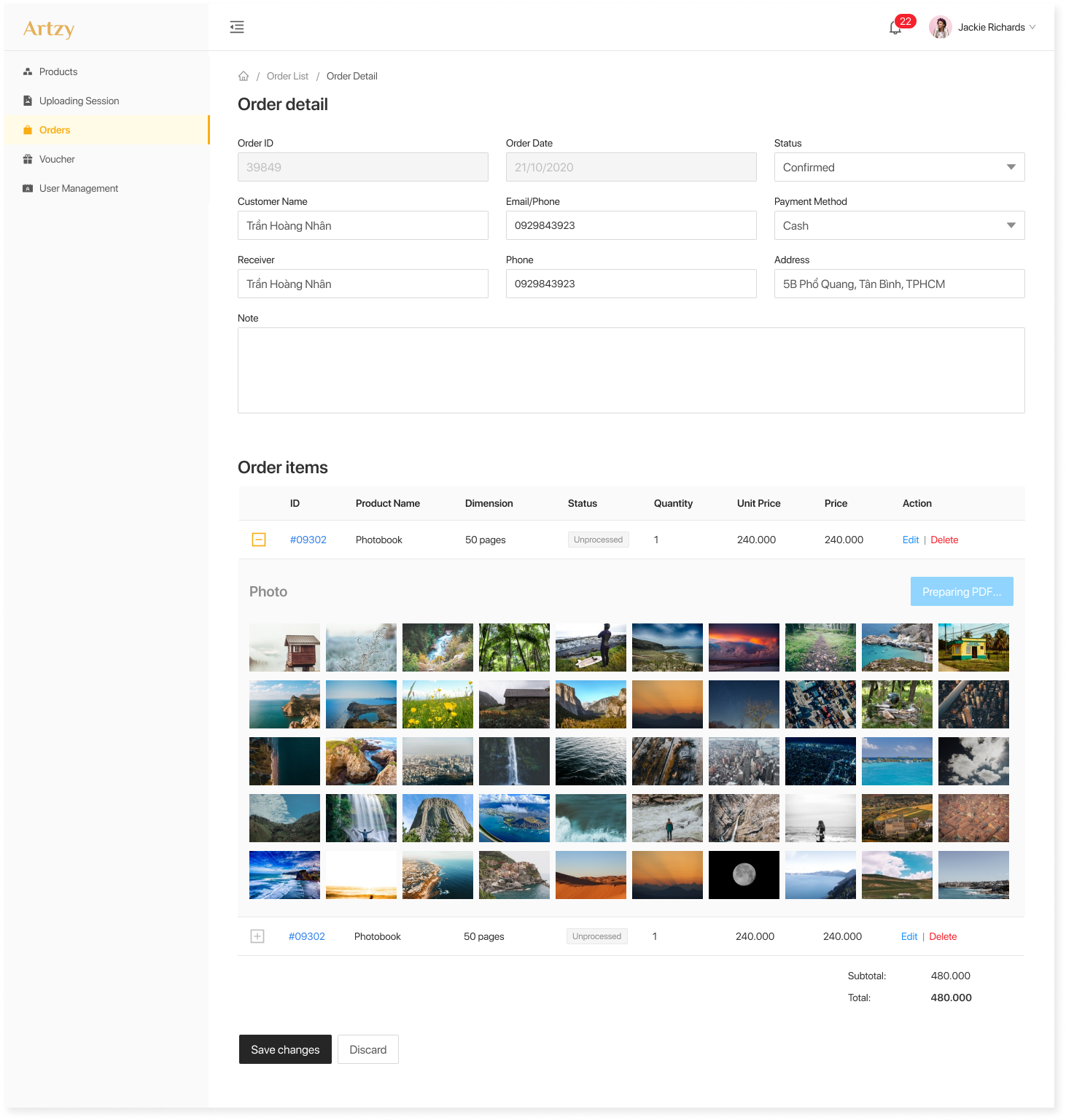Viewport: 1066px width, 1120px height.
Task: Click Jackie Richards profile avatar
Action: tap(941, 27)
